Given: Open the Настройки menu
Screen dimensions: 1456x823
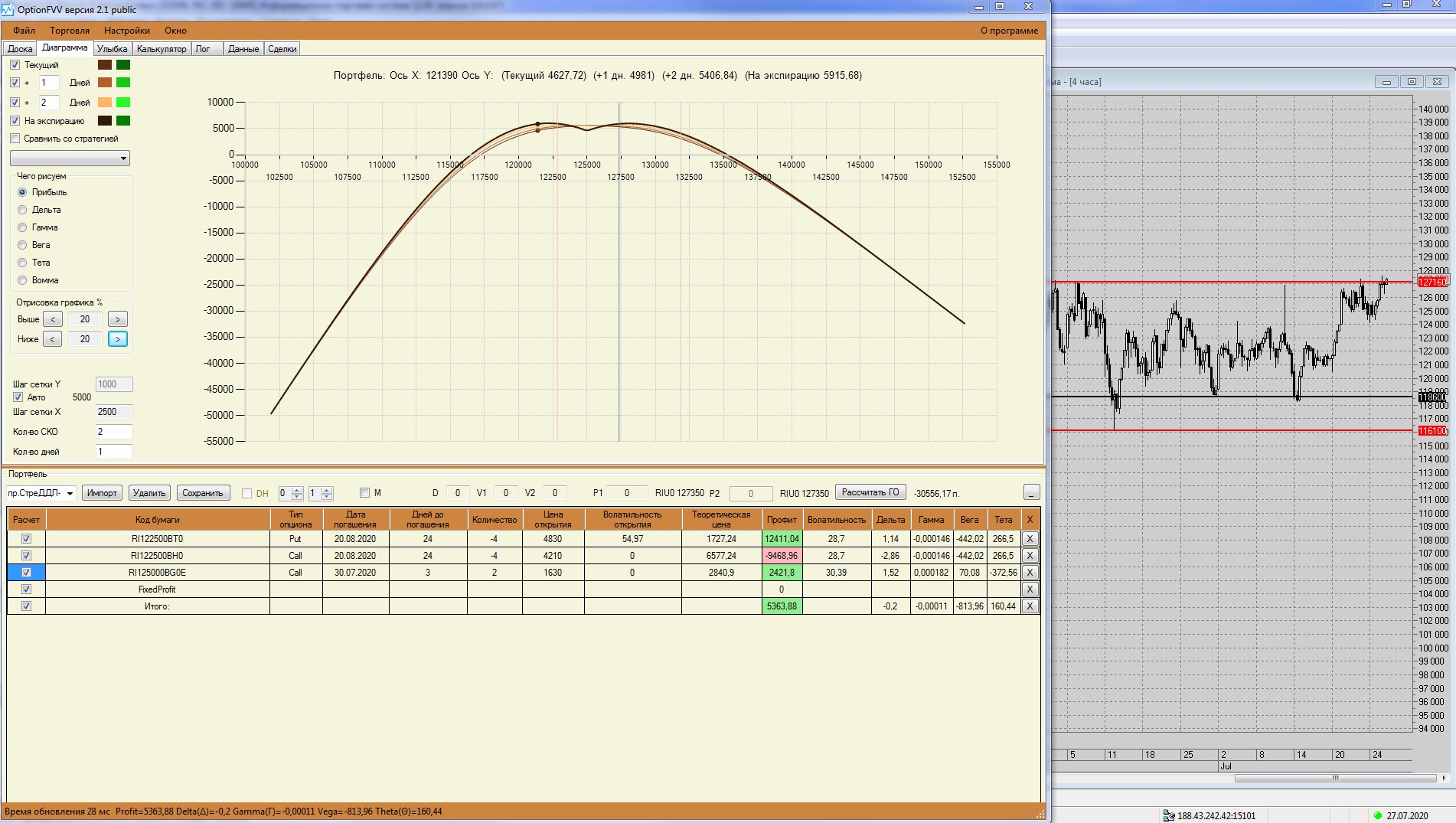Looking at the screenshot, I should coord(127,31).
